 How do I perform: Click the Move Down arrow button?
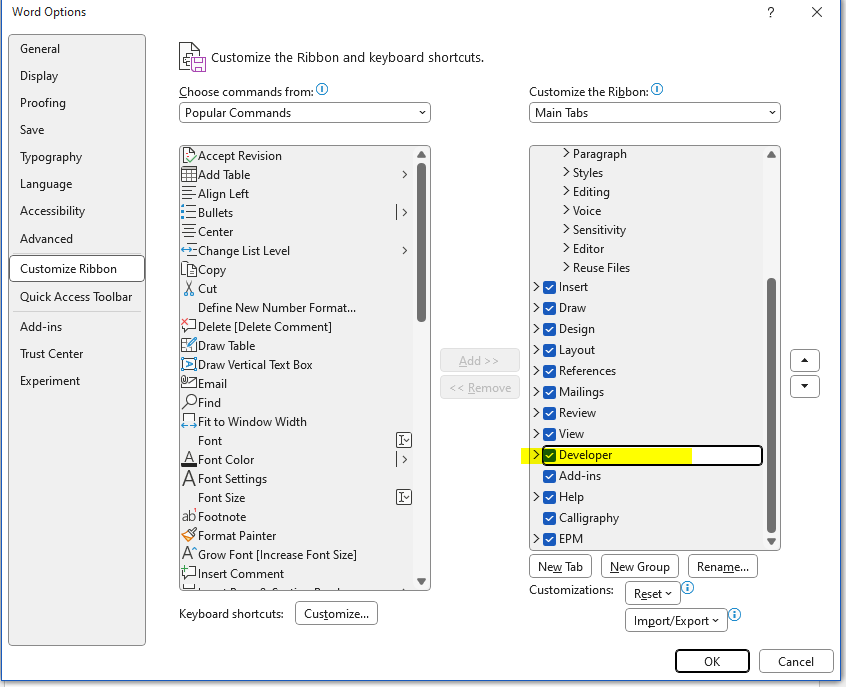pyautogui.click(x=804, y=386)
